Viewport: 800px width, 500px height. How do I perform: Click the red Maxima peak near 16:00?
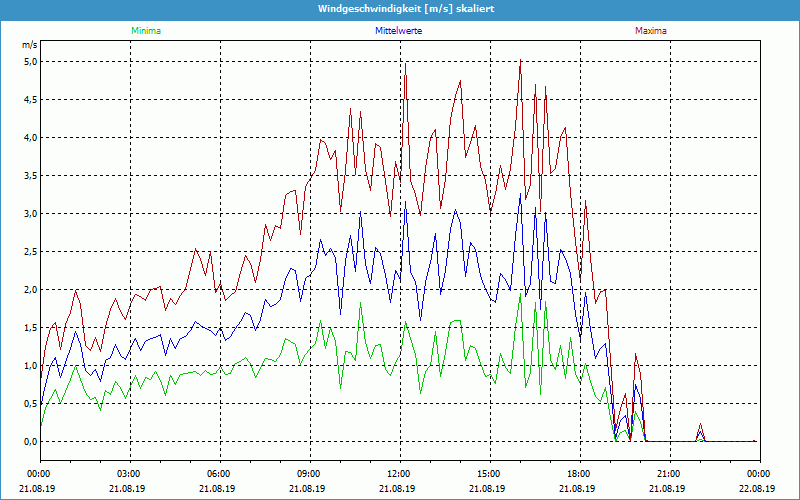(520, 60)
